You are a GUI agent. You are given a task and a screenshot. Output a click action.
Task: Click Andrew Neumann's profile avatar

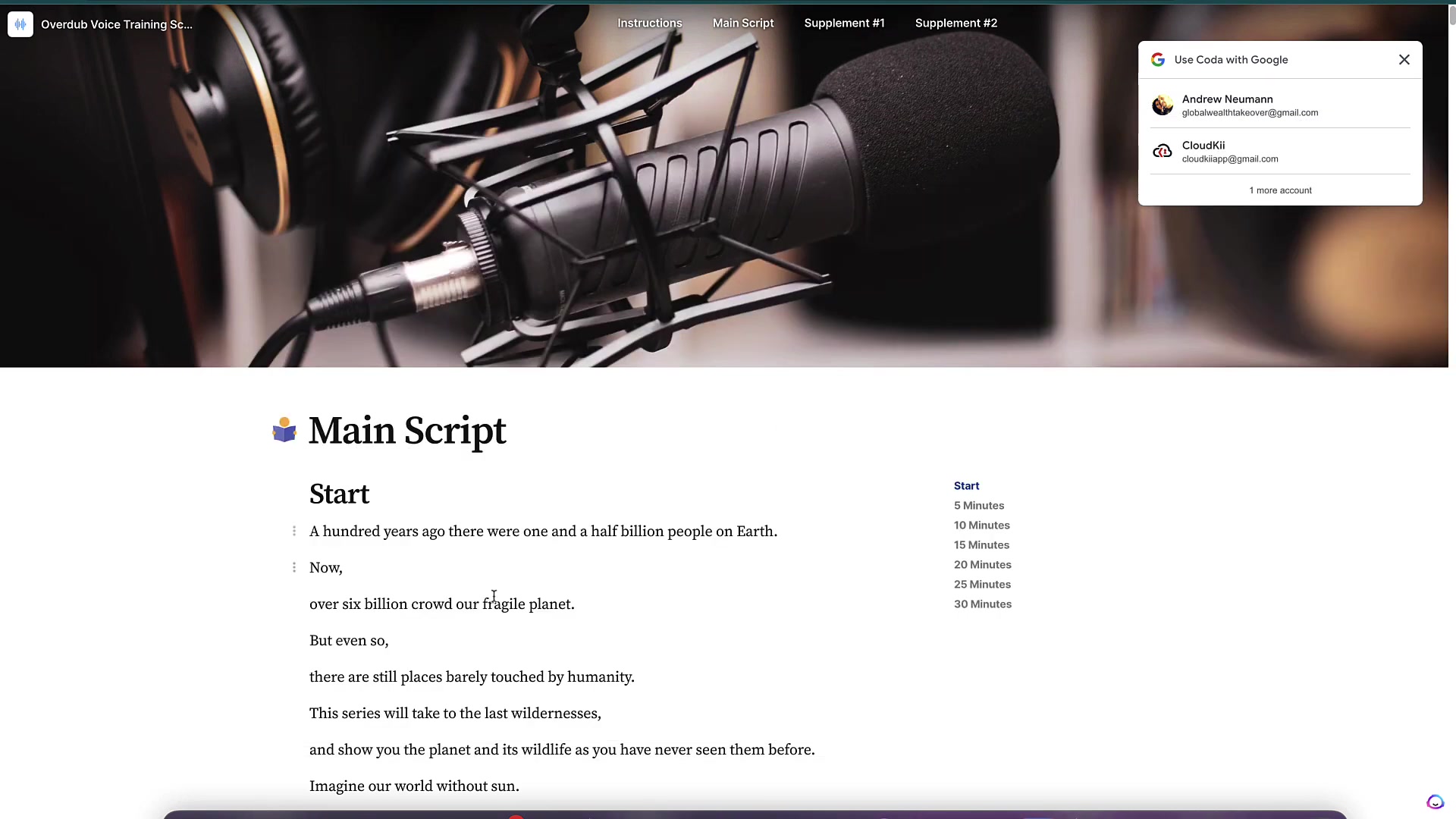click(1163, 105)
